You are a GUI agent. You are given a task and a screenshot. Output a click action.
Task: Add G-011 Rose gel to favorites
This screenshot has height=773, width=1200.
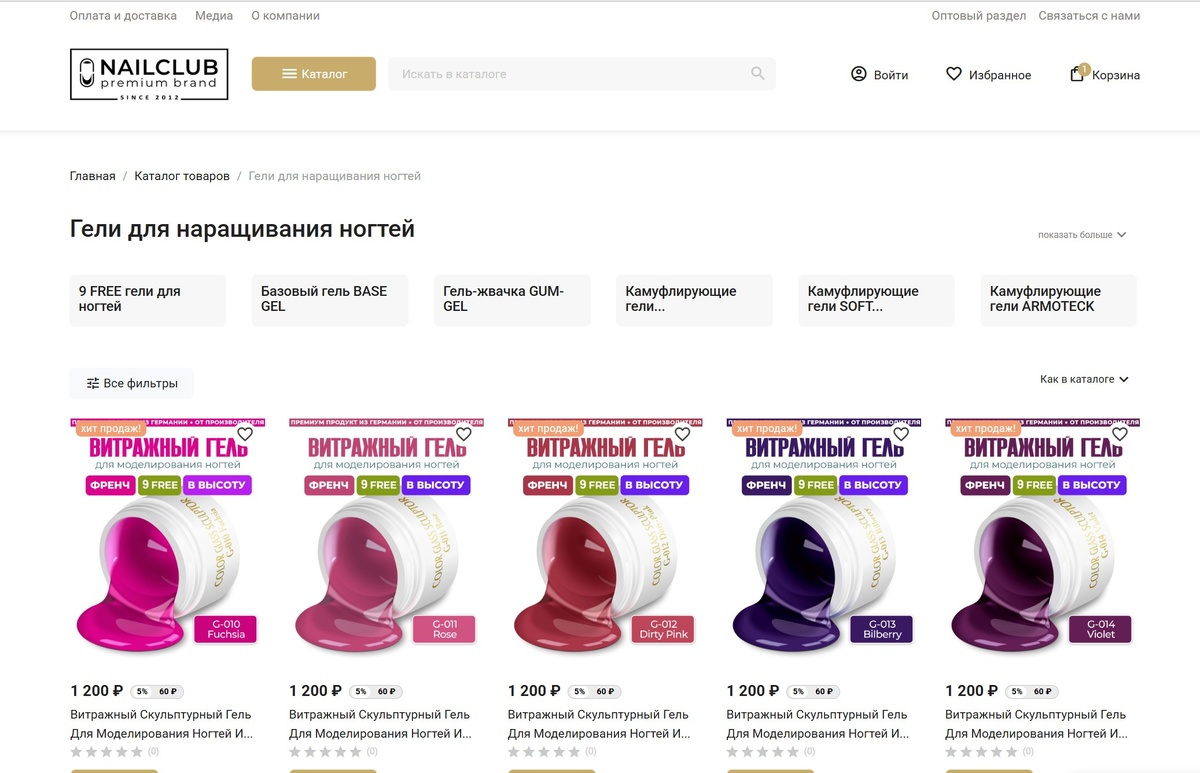[x=463, y=434]
